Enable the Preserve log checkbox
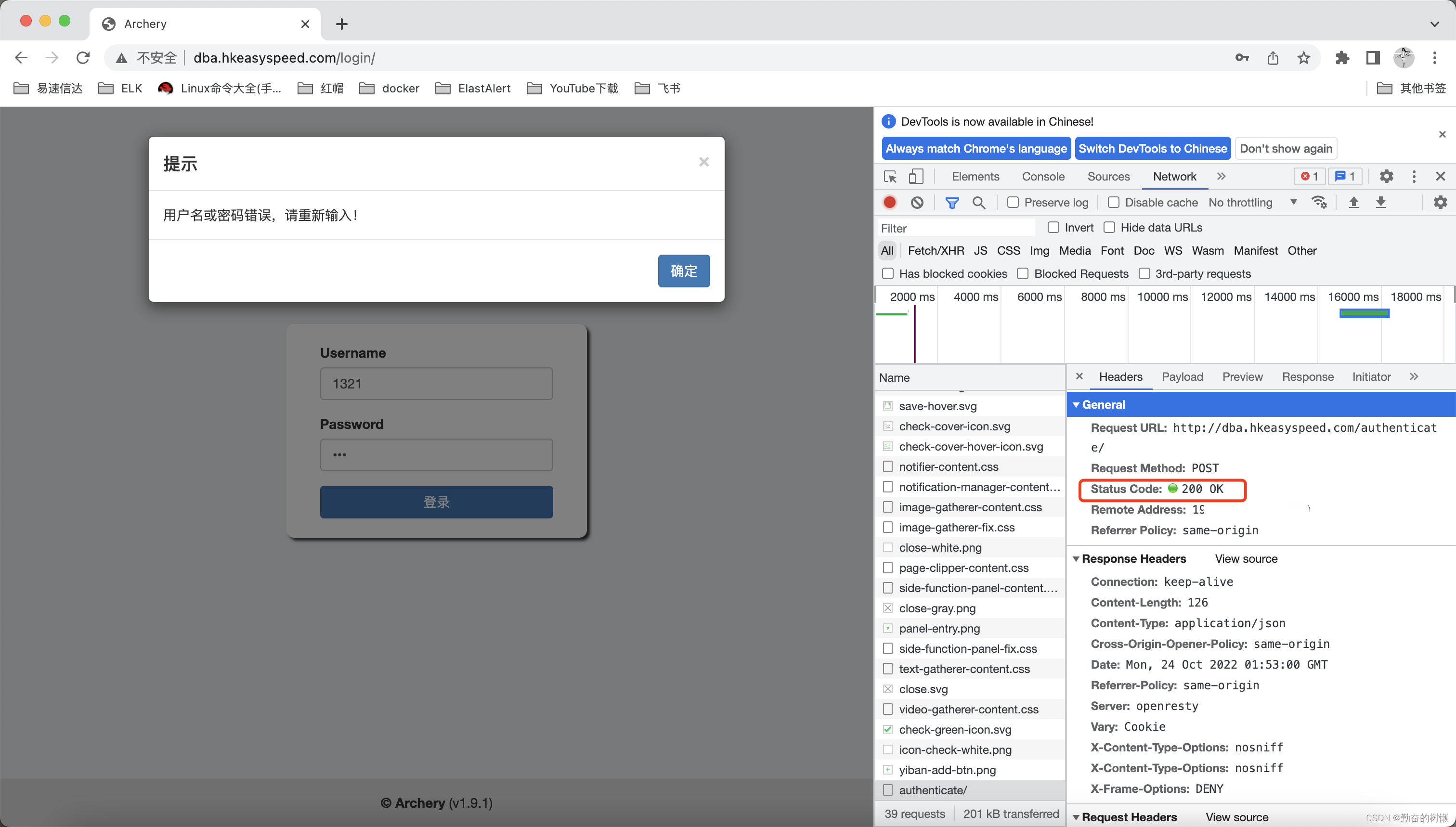Screen dimensions: 1456x827 pyautogui.click(x=1013, y=202)
